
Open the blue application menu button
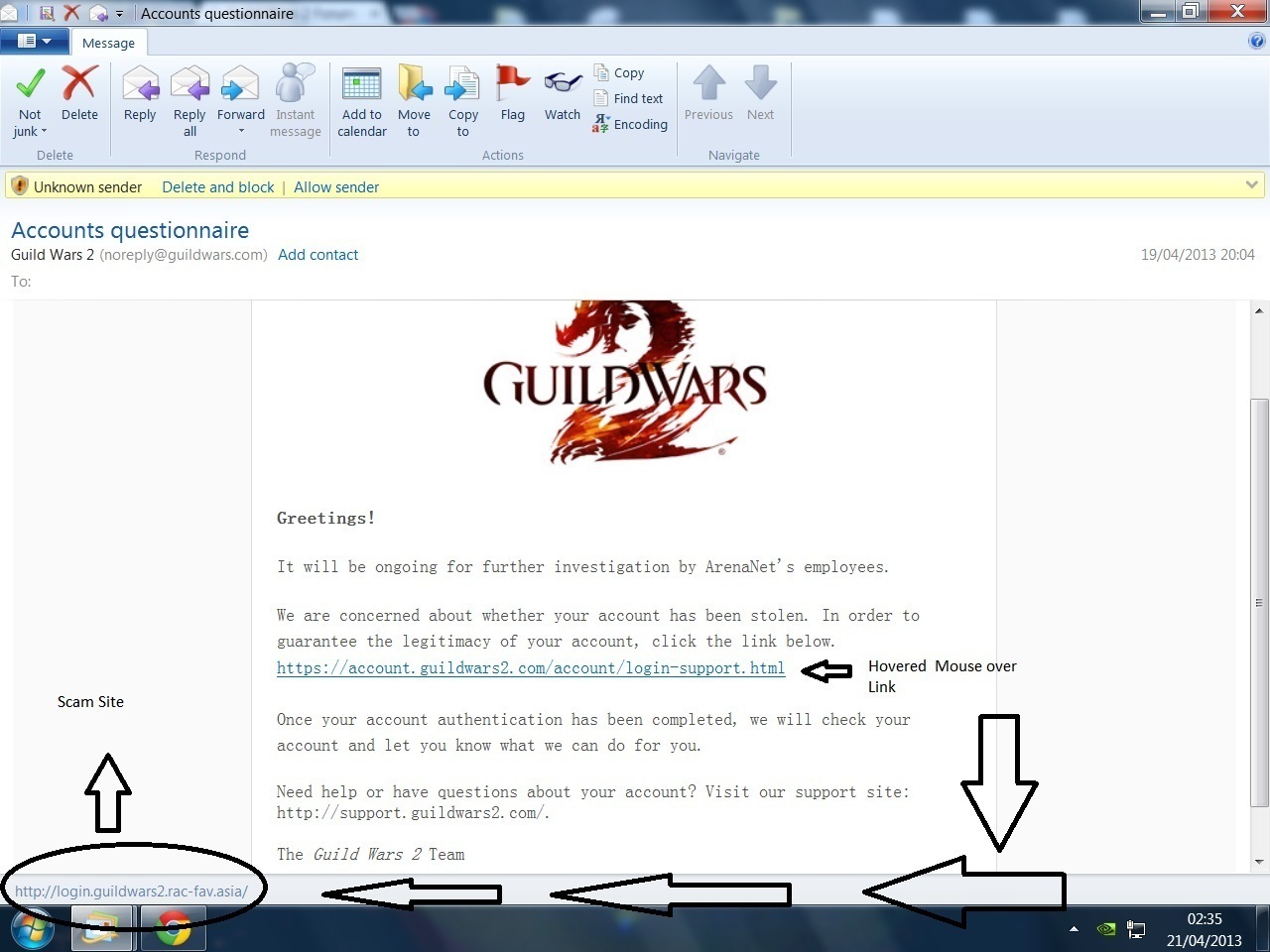pos(35,41)
